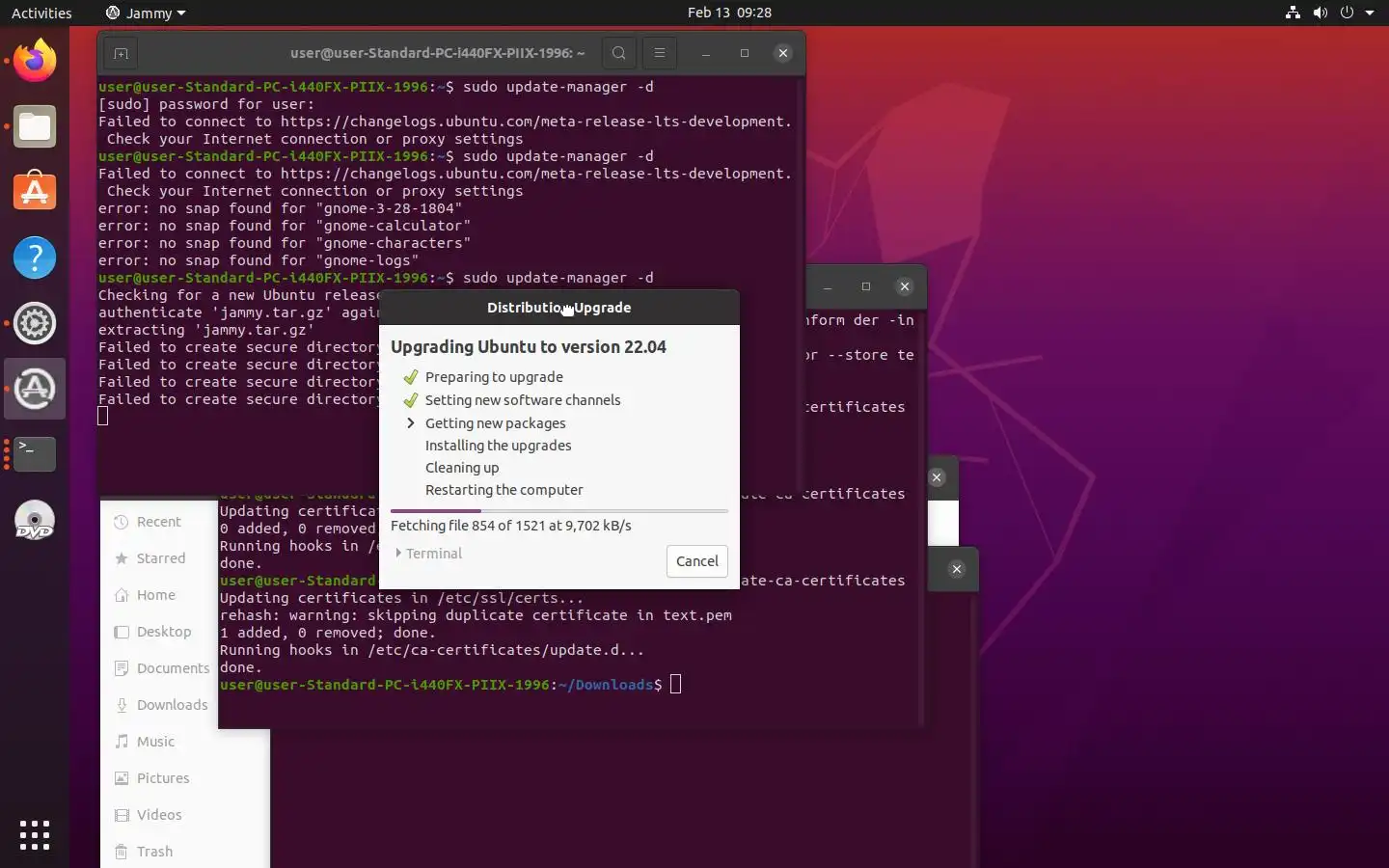Select 'Installing the upgrades' step
Viewport: 1389px width, 868px height.
tap(498, 446)
